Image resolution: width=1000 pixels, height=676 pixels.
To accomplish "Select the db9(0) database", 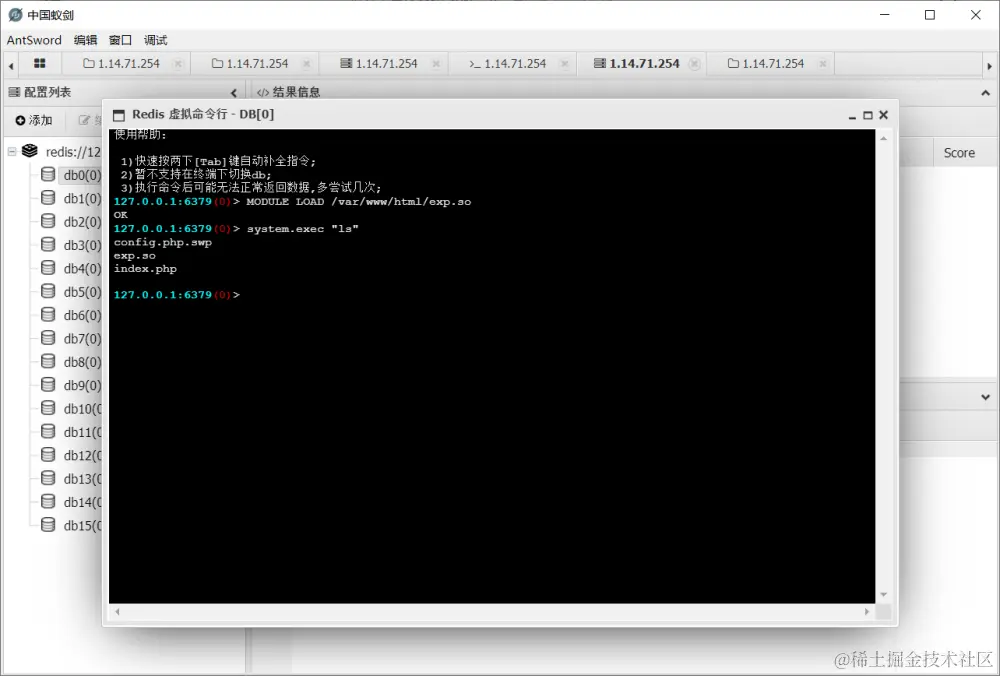I will click(x=82, y=386).
